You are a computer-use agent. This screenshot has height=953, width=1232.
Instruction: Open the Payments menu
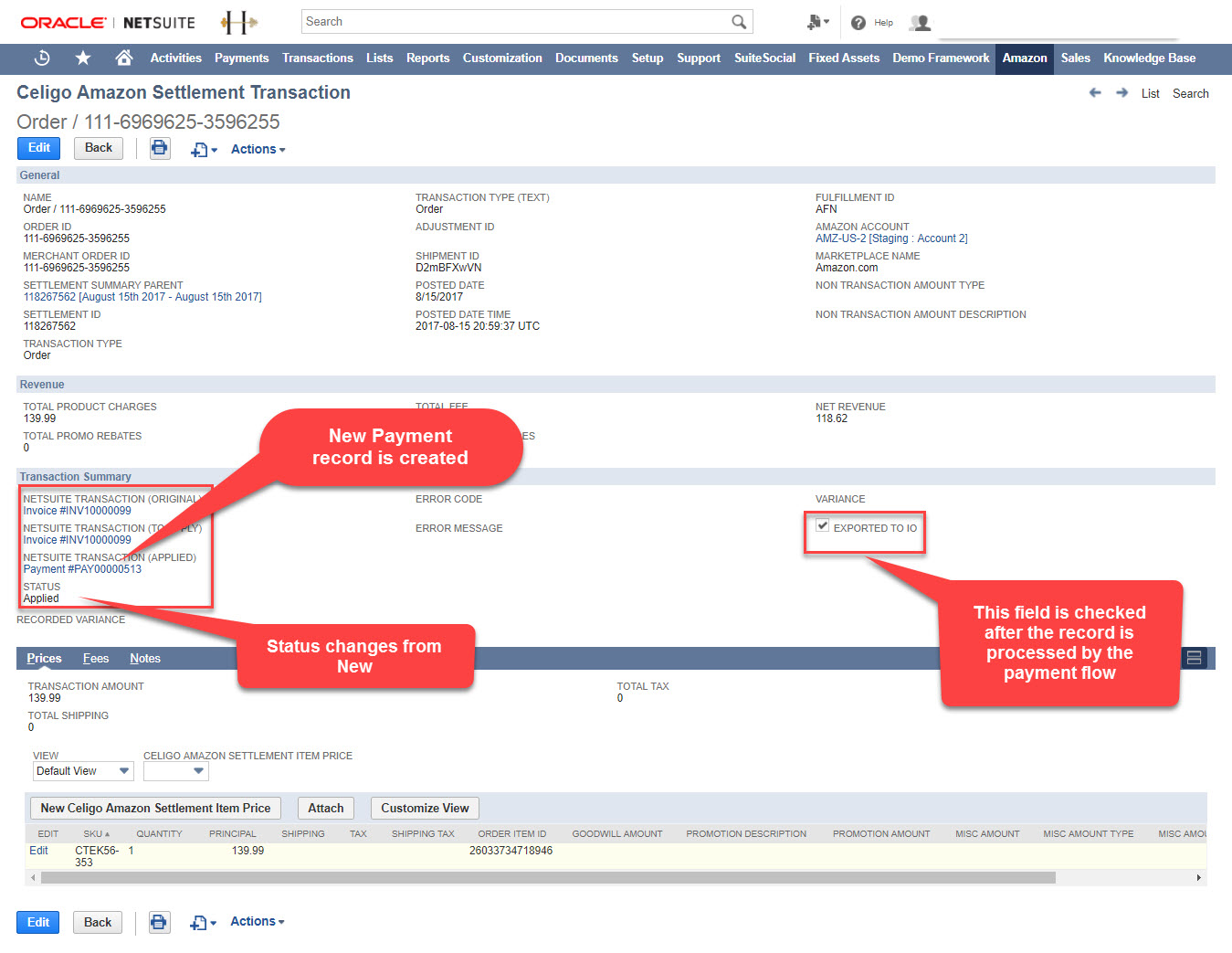pyautogui.click(x=242, y=58)
